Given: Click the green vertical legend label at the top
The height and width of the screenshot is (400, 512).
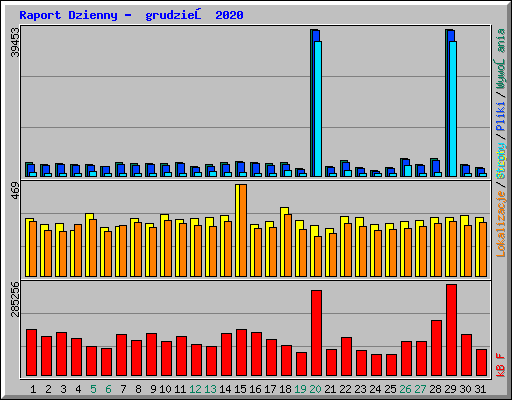Looking at the screenshot, I should point(501,59).
